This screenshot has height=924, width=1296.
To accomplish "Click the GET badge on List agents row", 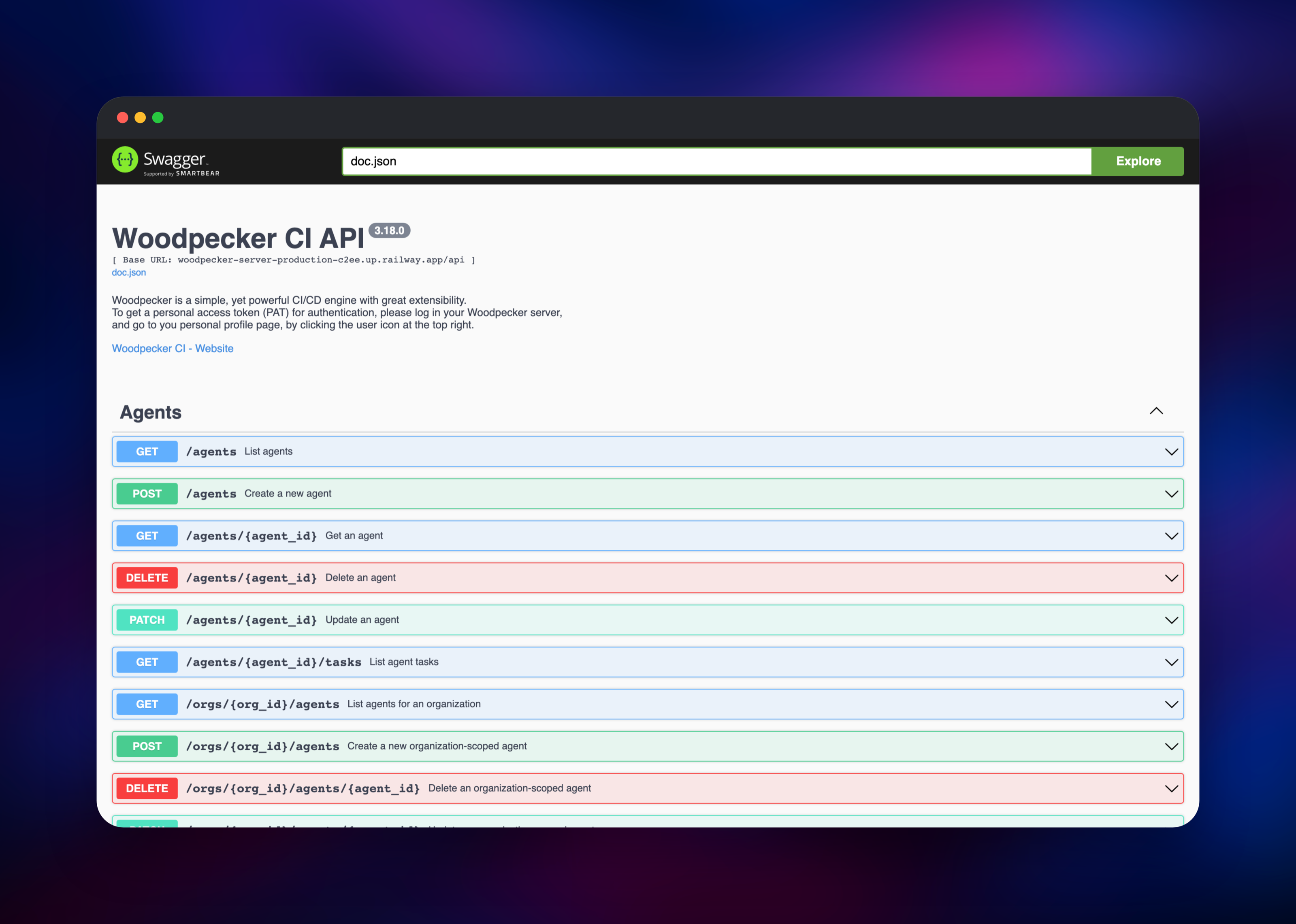I will point(147,452).
